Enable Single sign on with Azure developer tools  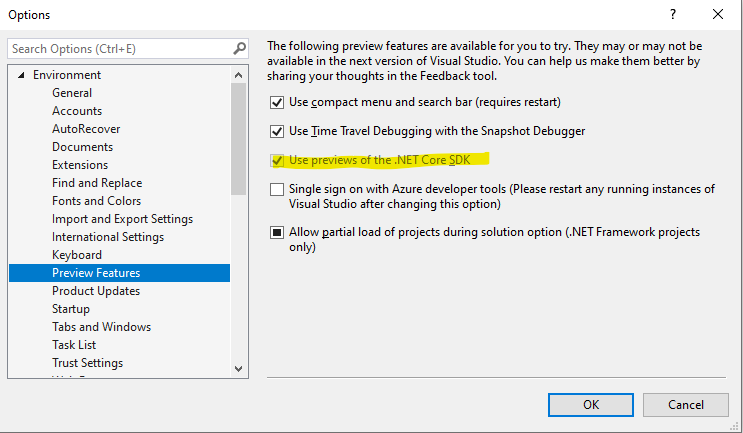pos(277,189)
